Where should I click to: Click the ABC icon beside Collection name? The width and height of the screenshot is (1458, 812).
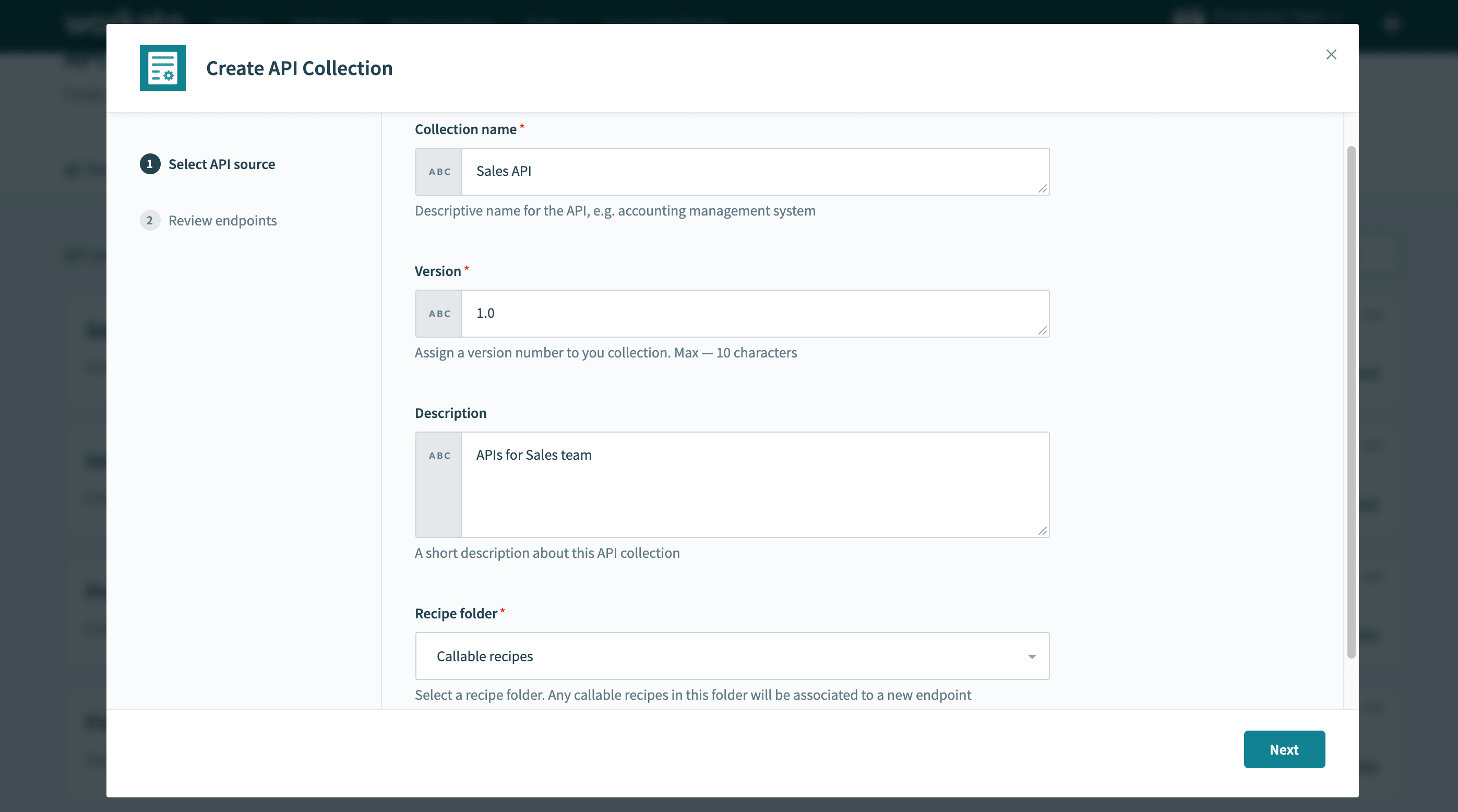[438, 172]
